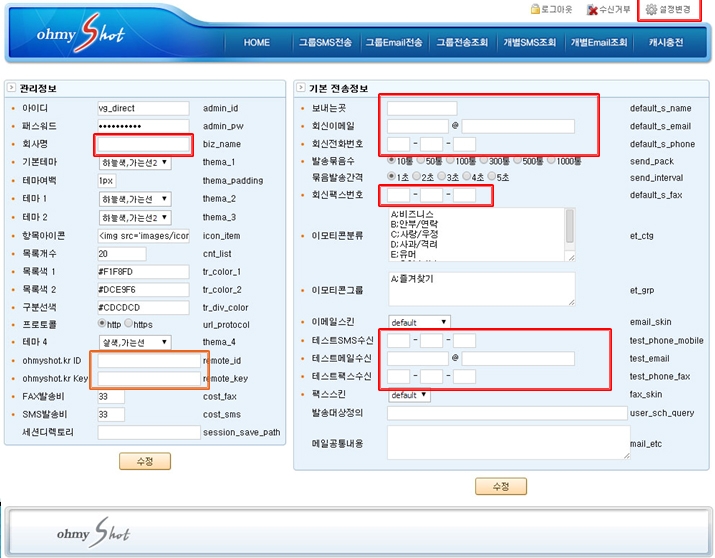This screenshot has width=715, height=558.
Task: Select https as the URL protocol
Action: 129,324
